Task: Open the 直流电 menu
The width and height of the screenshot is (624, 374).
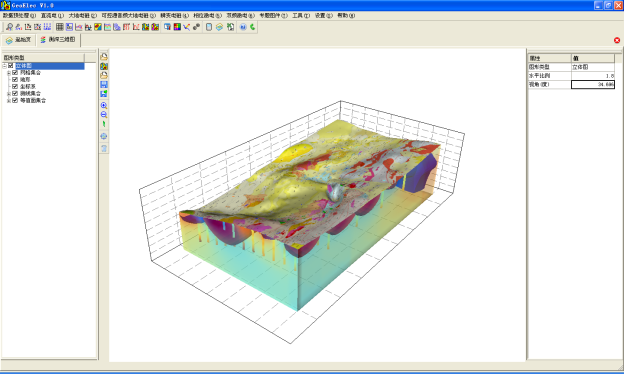Action: 52,16
